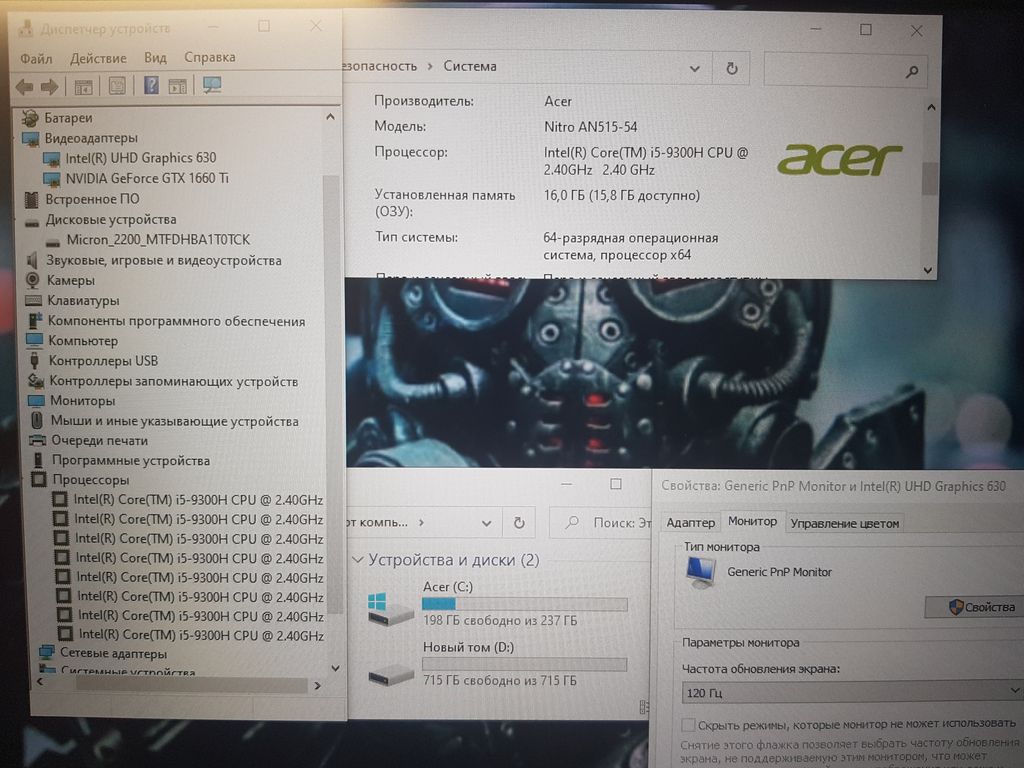Open the Новый том (D:) drive icon
The image size is (1024, 768).
pyautogui.click(x=390, y=675)
